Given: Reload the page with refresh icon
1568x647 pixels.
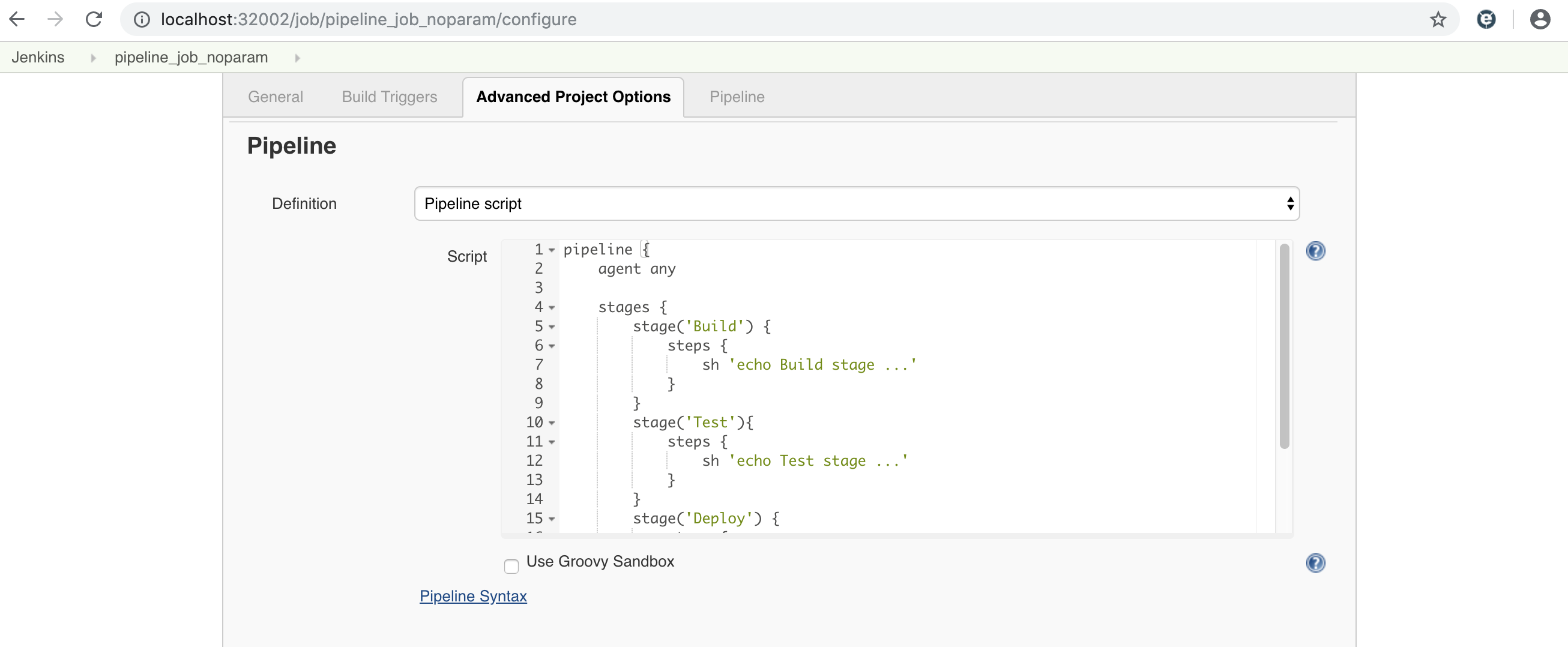Looking at the screenshot, I should 94,19.
